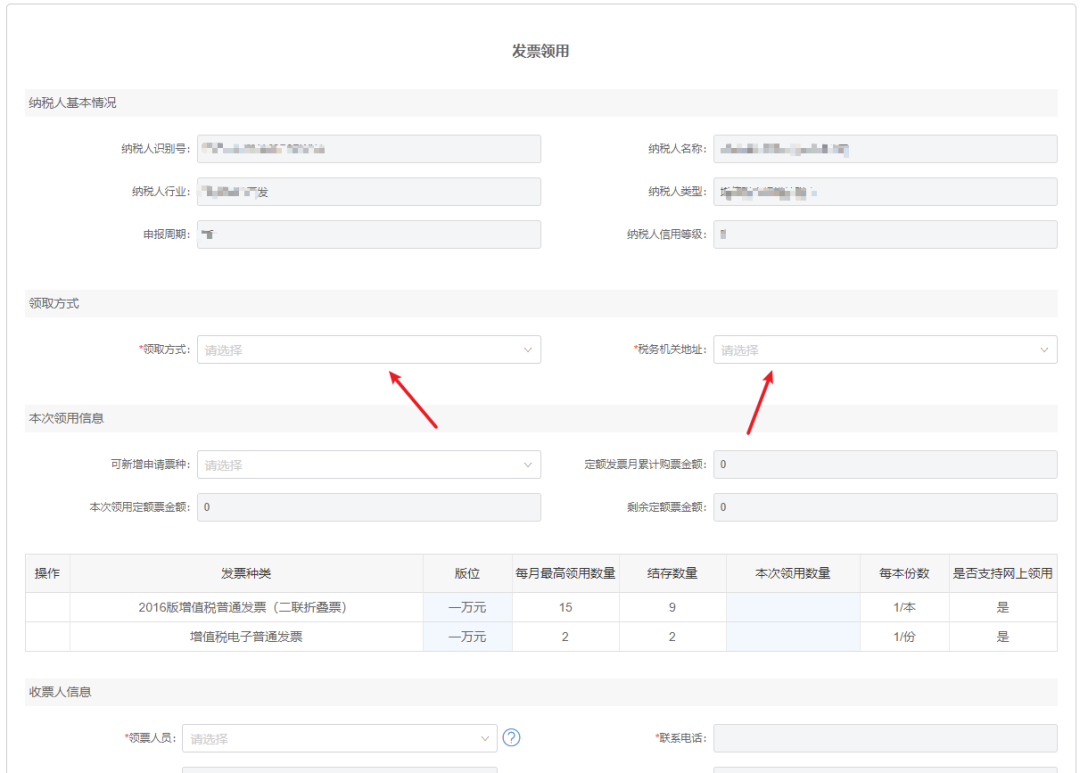Select the 增值税电子普通发票 row text

(x=246, y=637)
